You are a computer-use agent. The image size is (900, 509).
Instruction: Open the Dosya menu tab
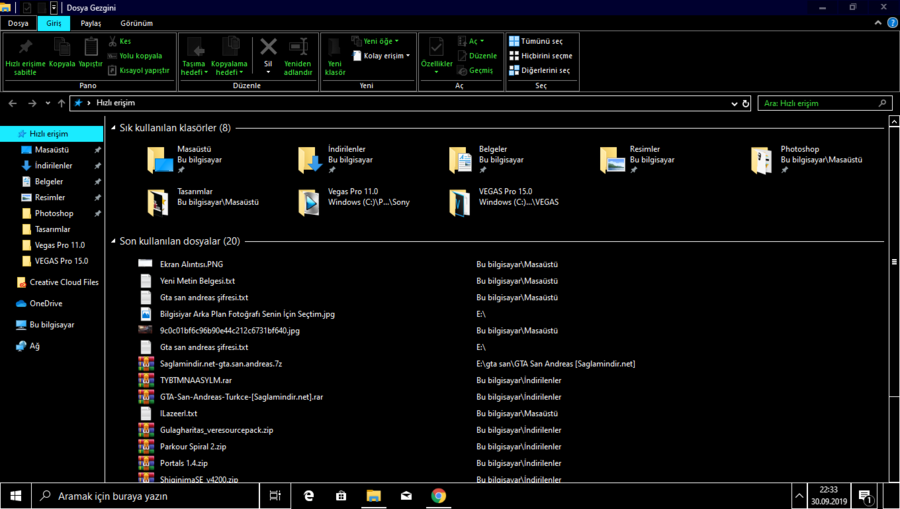(18, 24)
